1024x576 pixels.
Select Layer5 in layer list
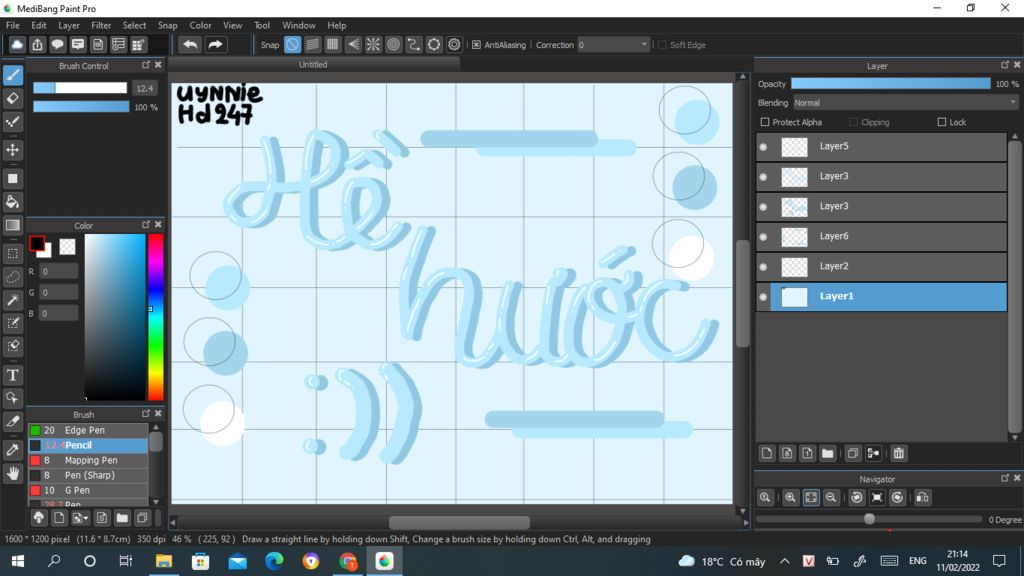click(x=882, y=146)
